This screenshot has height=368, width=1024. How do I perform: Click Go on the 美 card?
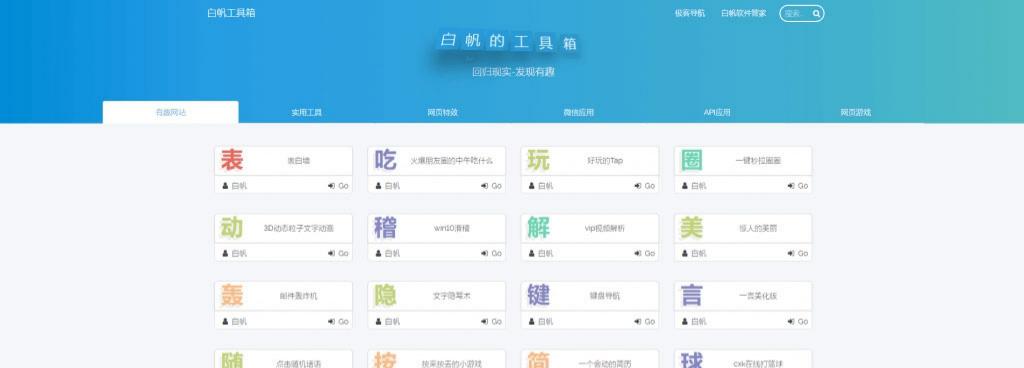coord(798,253)
